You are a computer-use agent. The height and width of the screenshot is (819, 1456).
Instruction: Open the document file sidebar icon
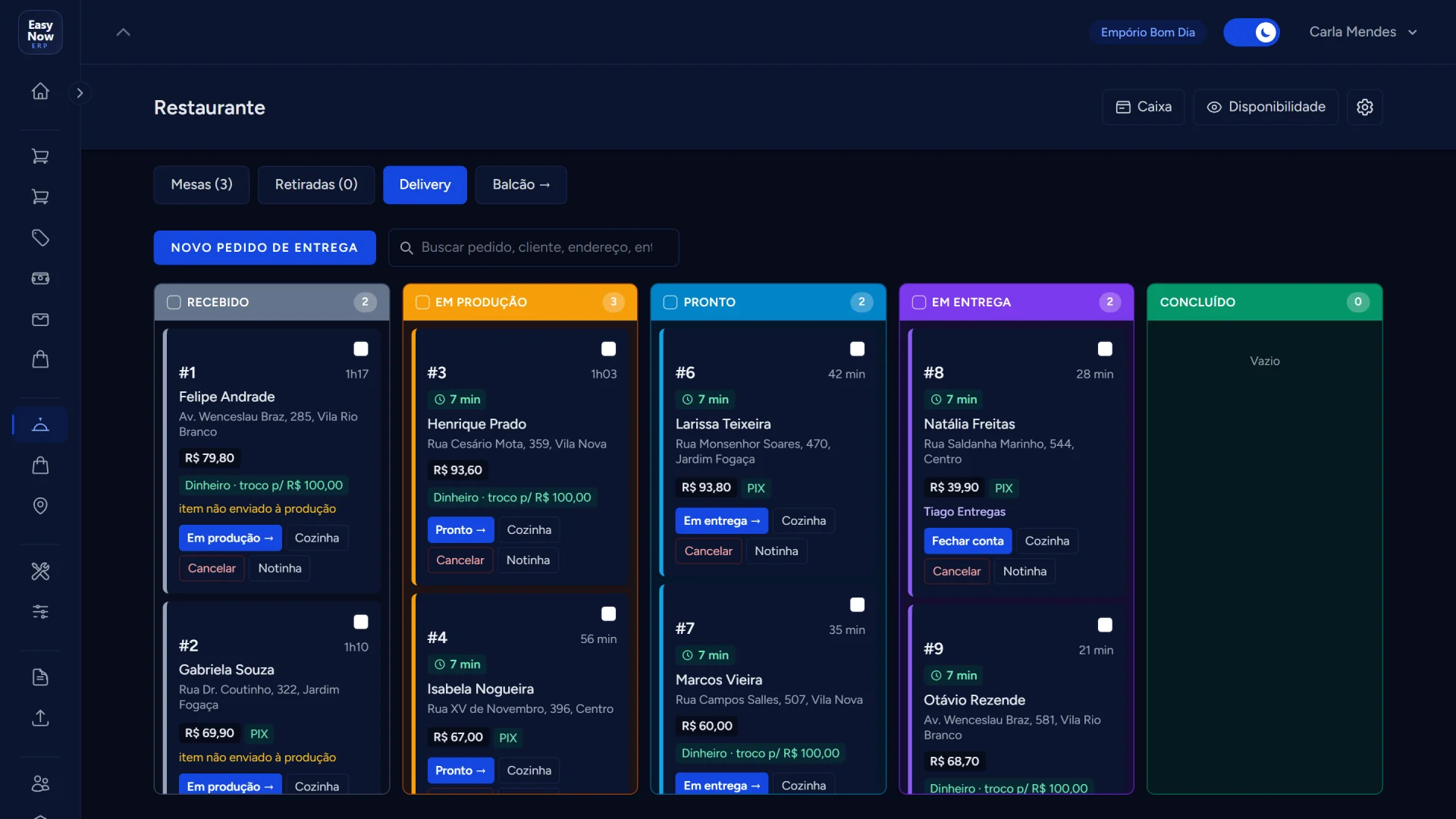[40, 677]
